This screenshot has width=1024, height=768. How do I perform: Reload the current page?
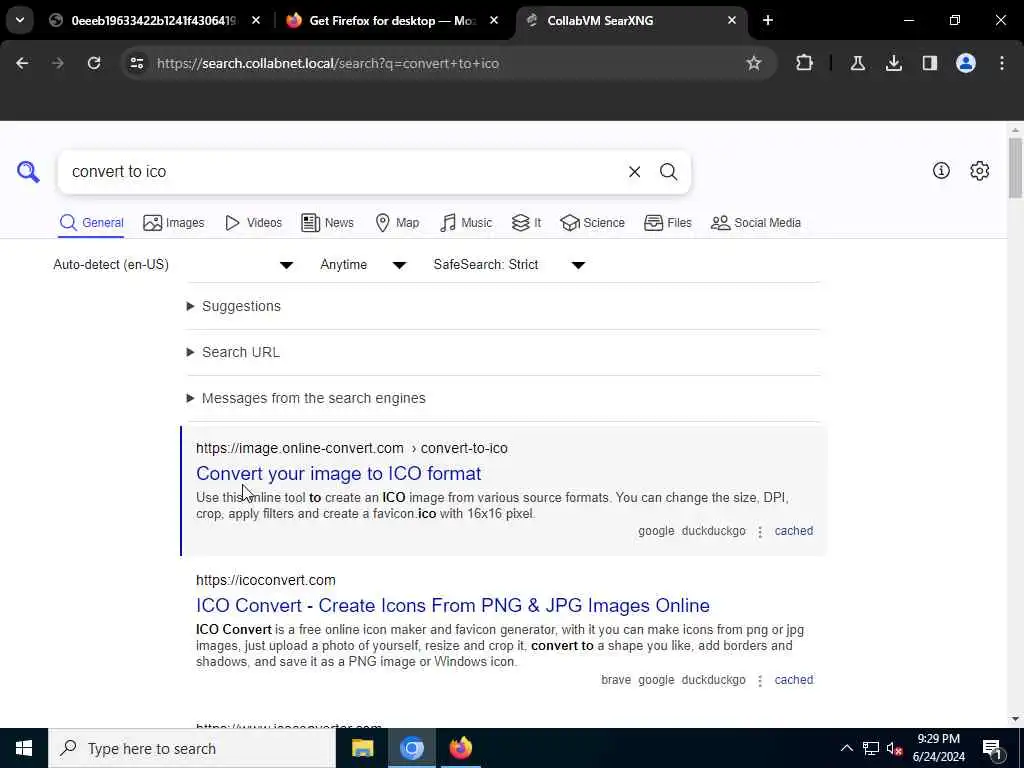[94, 63]
